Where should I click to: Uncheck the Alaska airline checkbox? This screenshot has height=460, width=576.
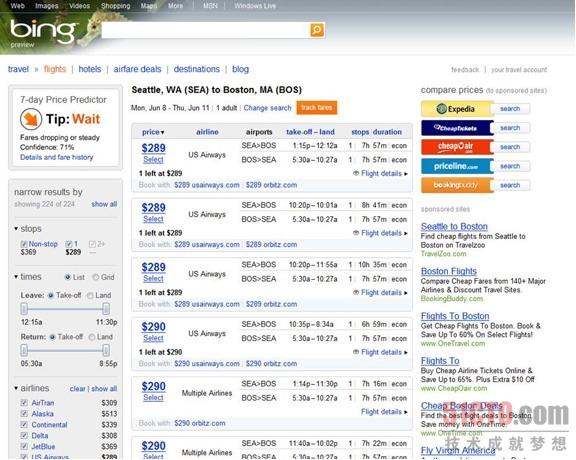(24, 414)
